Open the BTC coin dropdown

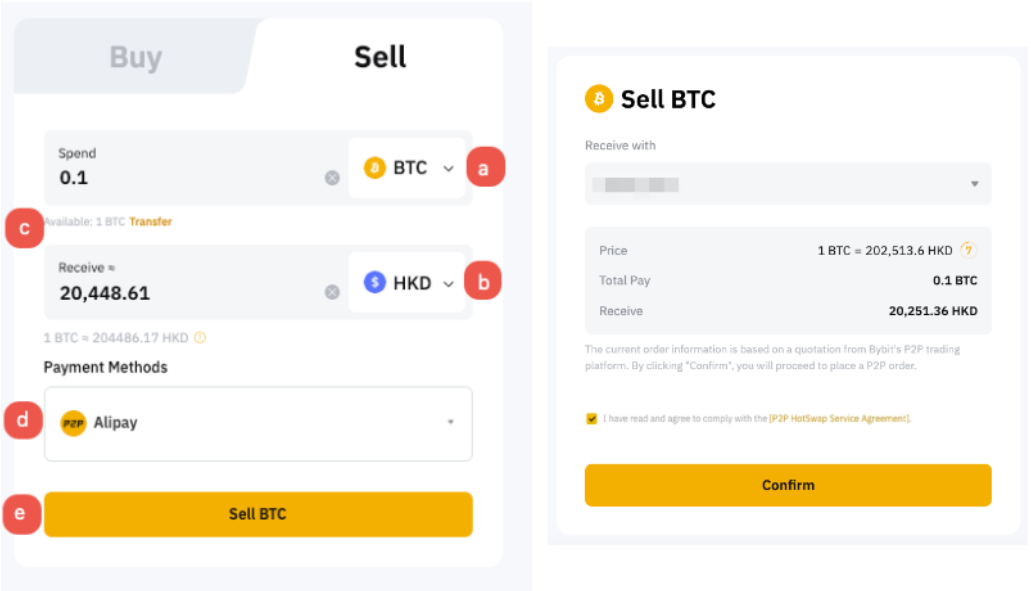(448, 168)
